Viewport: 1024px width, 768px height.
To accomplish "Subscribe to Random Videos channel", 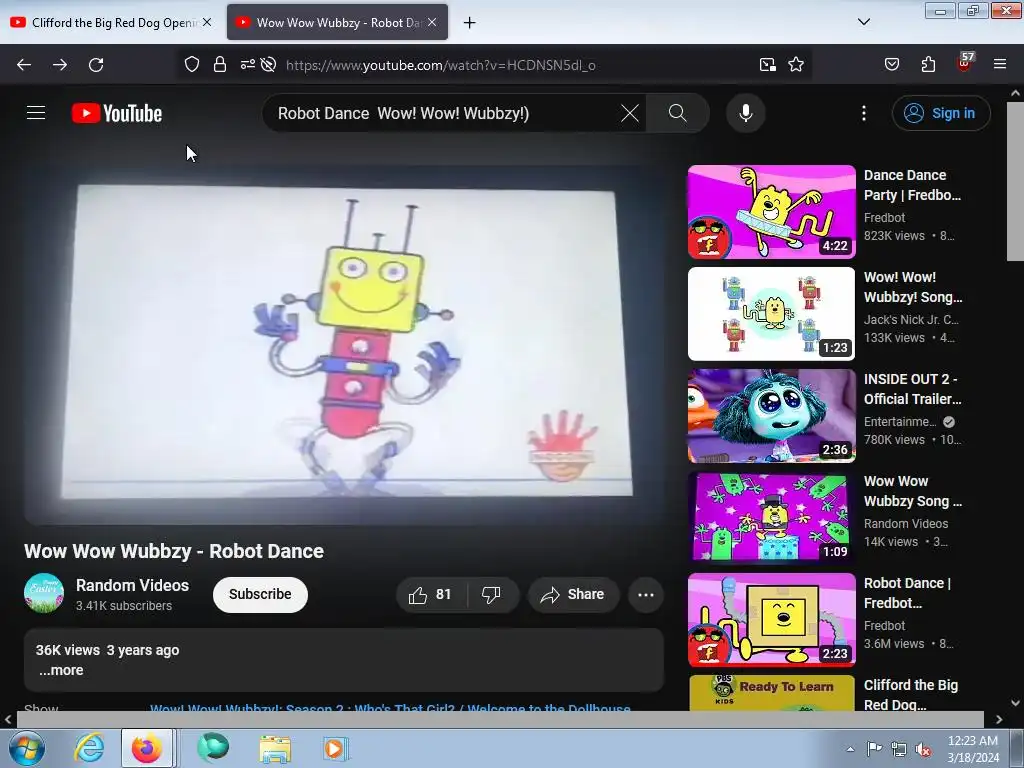I will coord(260,594).
